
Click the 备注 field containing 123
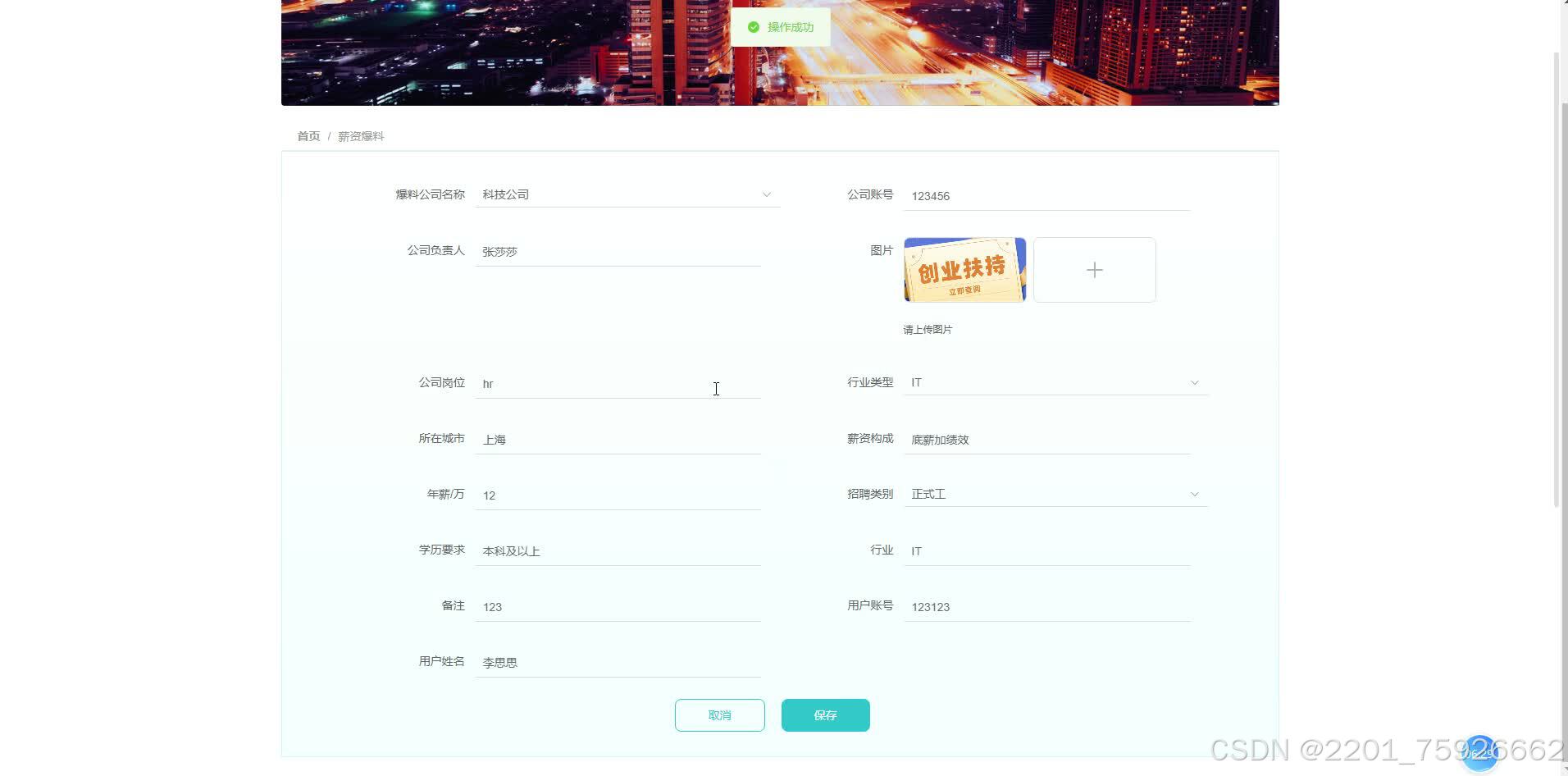pyautogui.click(x=618, y=607)
